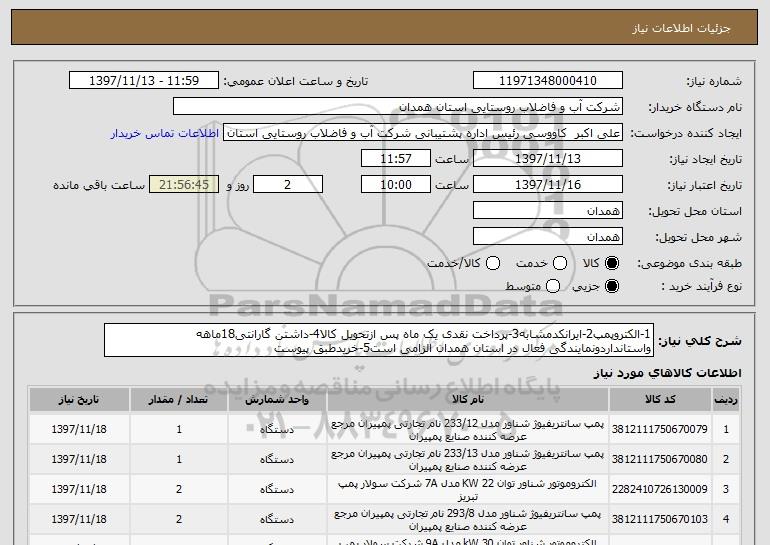
Task: Click the تاریخ نیاز column header
Action: (79, 400)
